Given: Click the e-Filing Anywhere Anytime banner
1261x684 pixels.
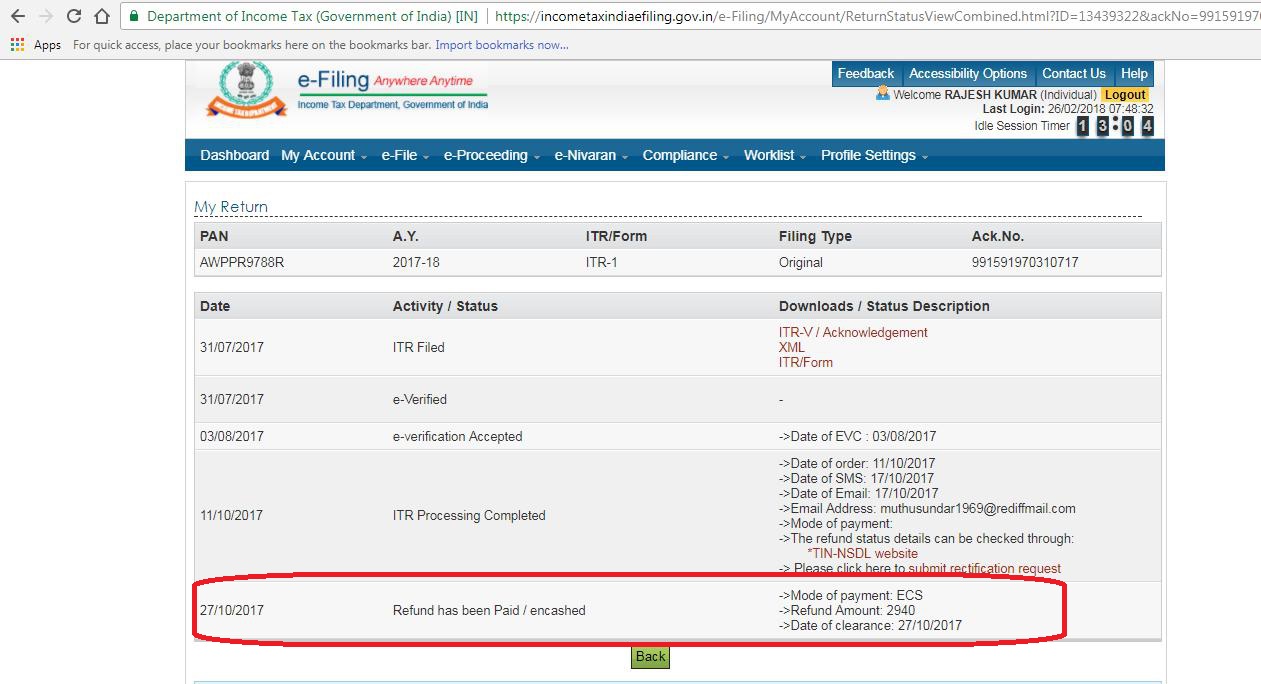Looking at the screenshot, I should pos(393,90).
